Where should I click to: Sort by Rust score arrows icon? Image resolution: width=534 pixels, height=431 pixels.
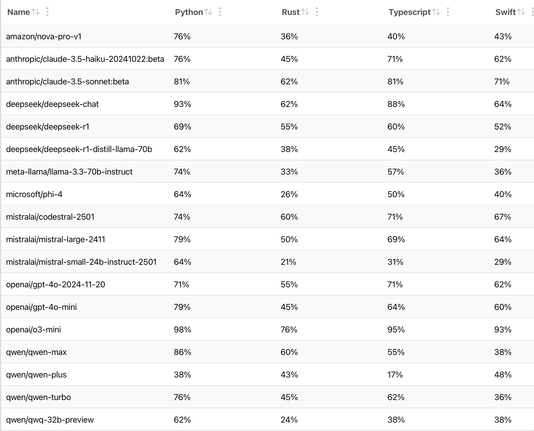point(305,12)
